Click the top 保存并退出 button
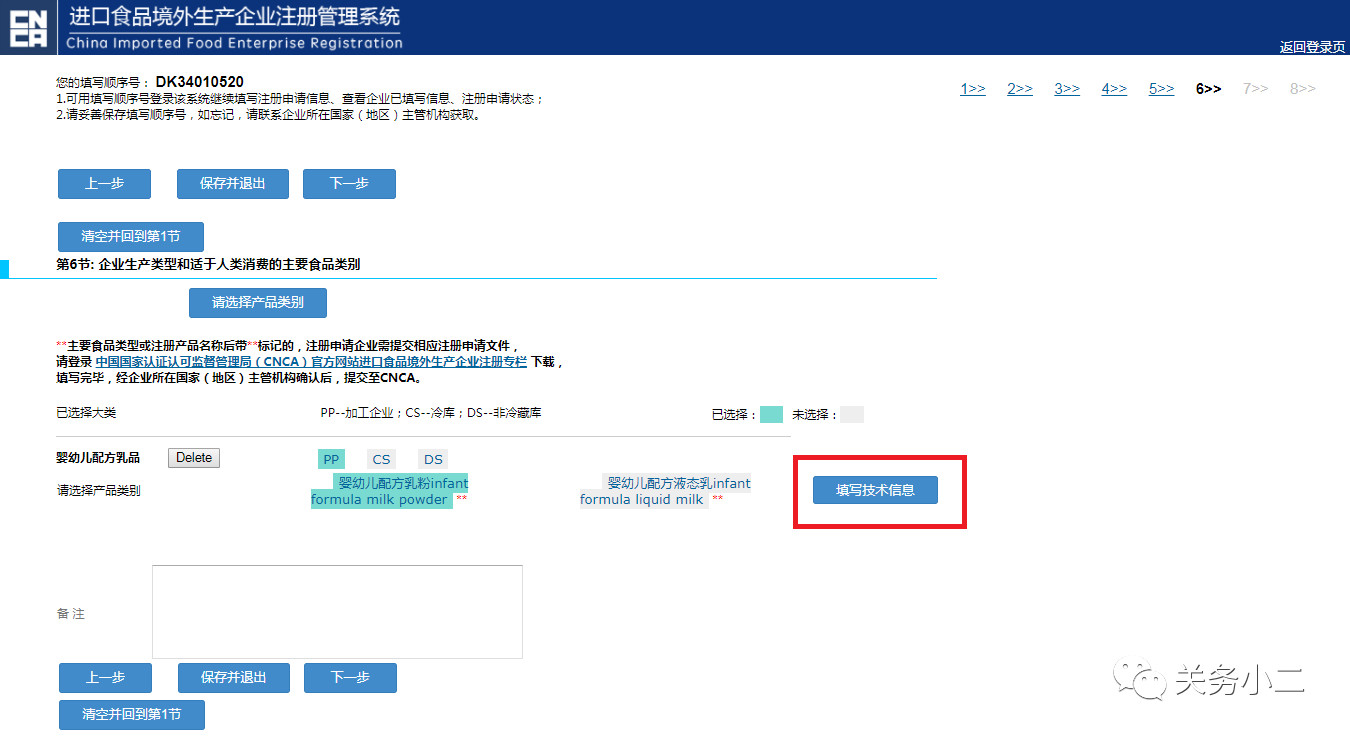Image resolution: width=1350 pixels, height=740 pixels. [233, 184]
